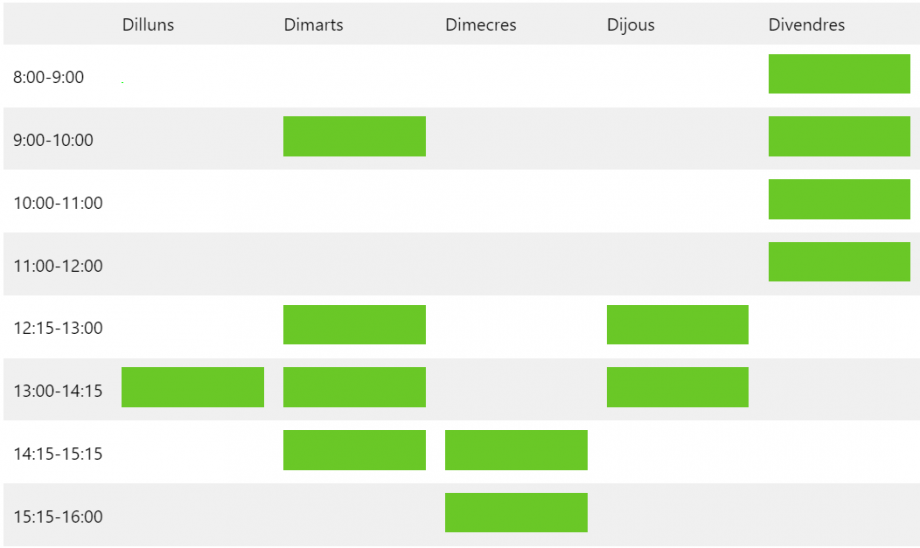Select the Dimarts column header
This screenshot has height=548, width=920.
[313, 25]
